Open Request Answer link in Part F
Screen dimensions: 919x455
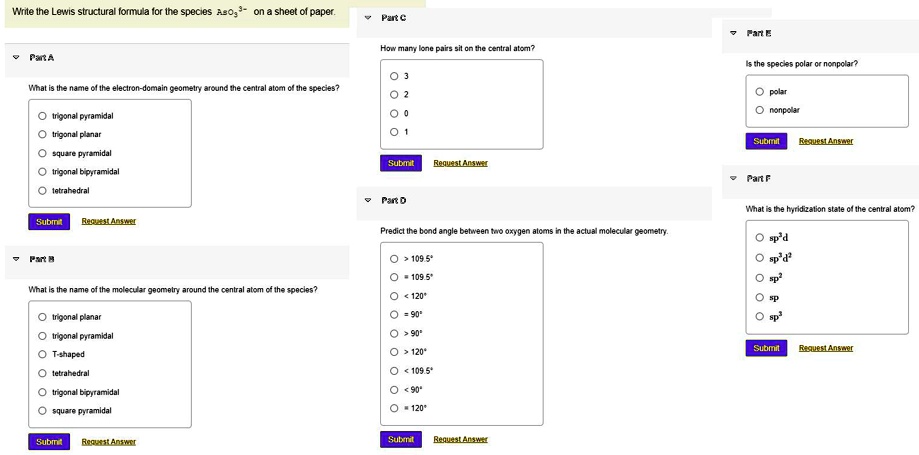826,348
